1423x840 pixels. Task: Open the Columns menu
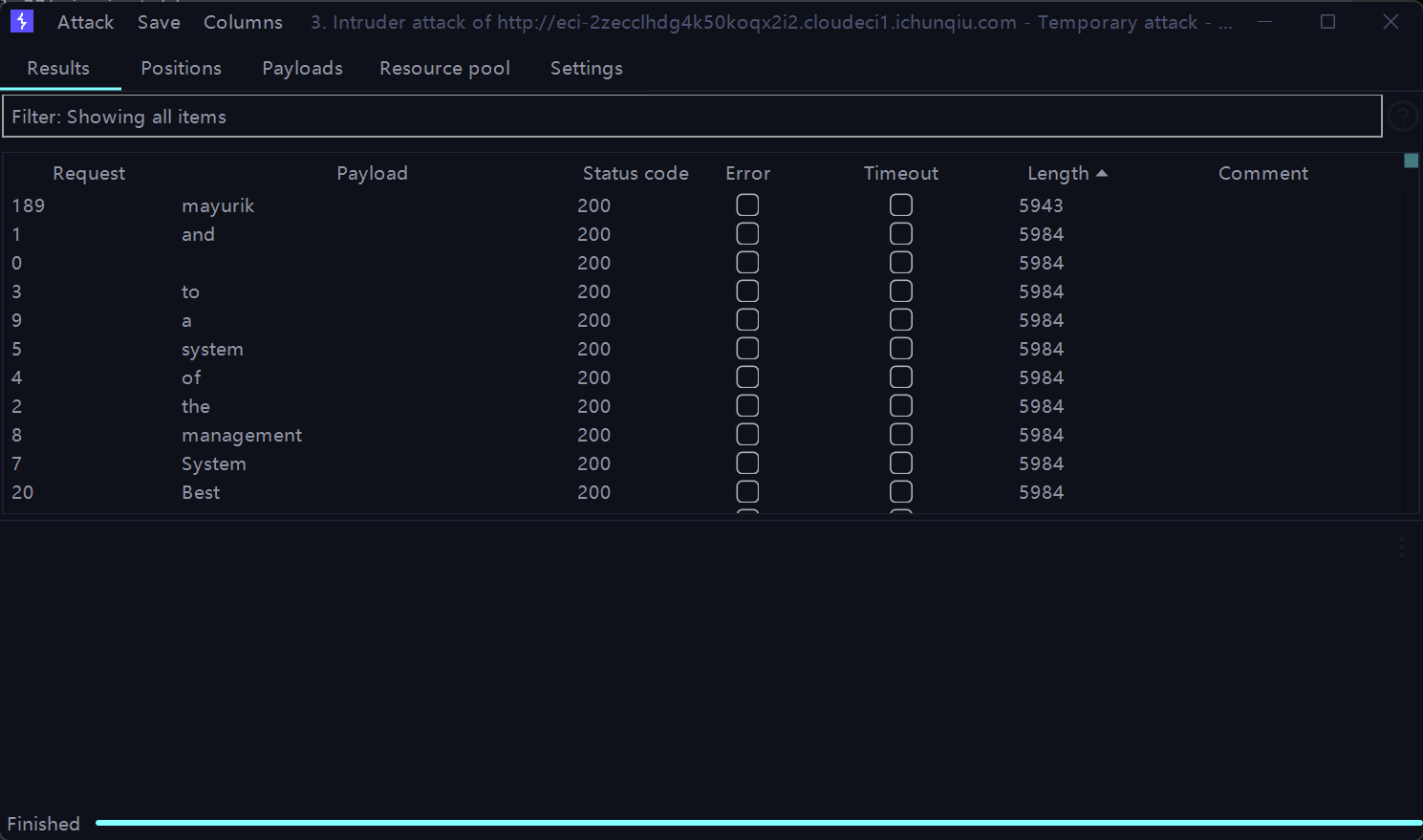coord(243,22)
